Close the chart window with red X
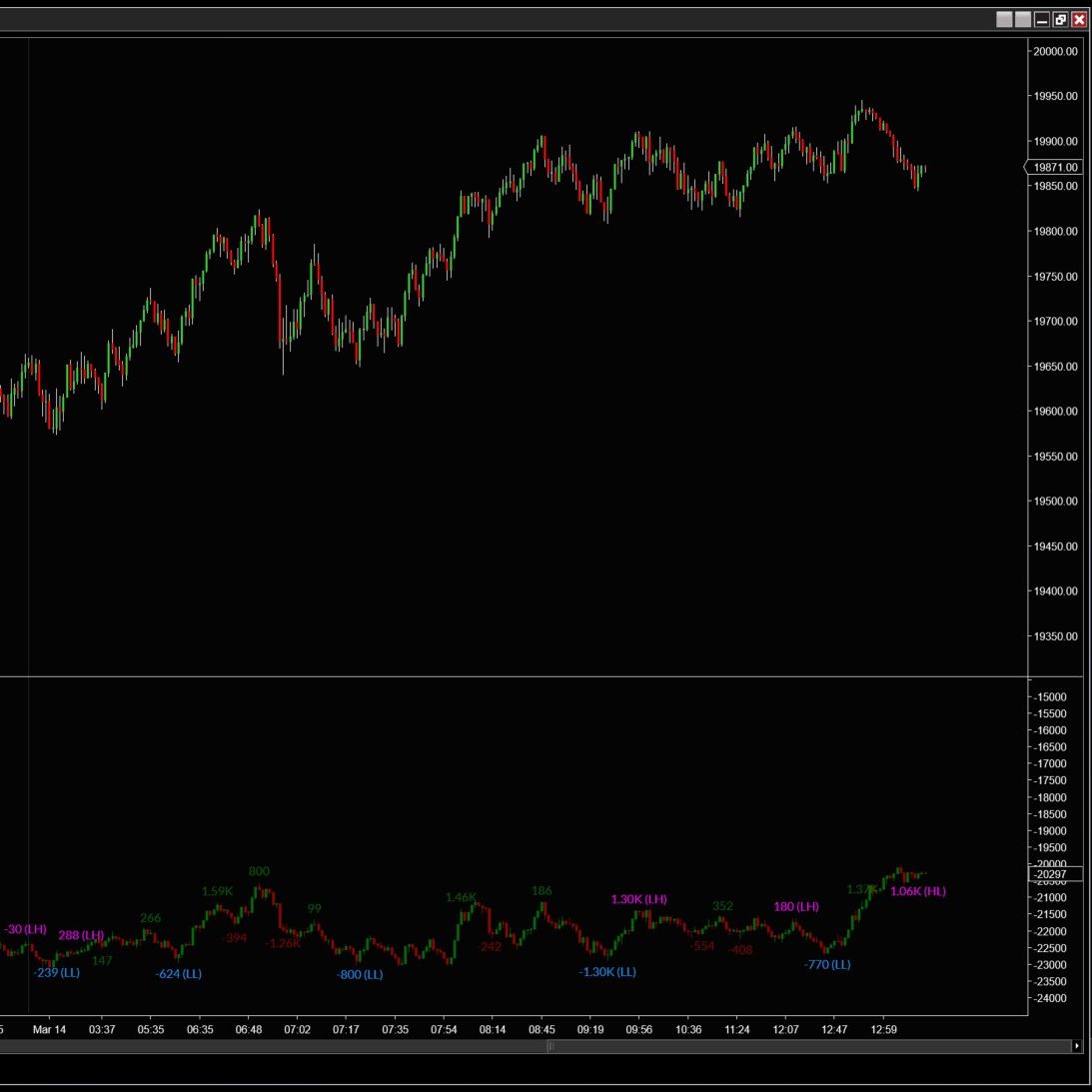Viewport: 1092px width, 1092px height. [x=1079, y=20]
